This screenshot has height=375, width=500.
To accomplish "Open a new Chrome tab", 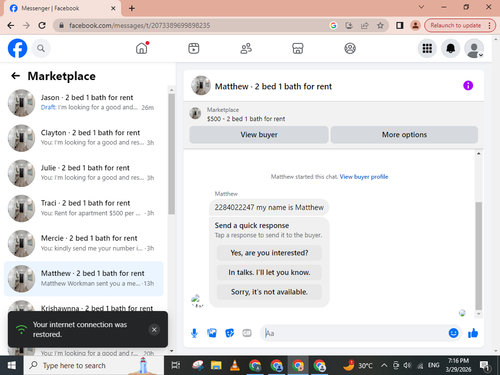I will coord(132,8).
